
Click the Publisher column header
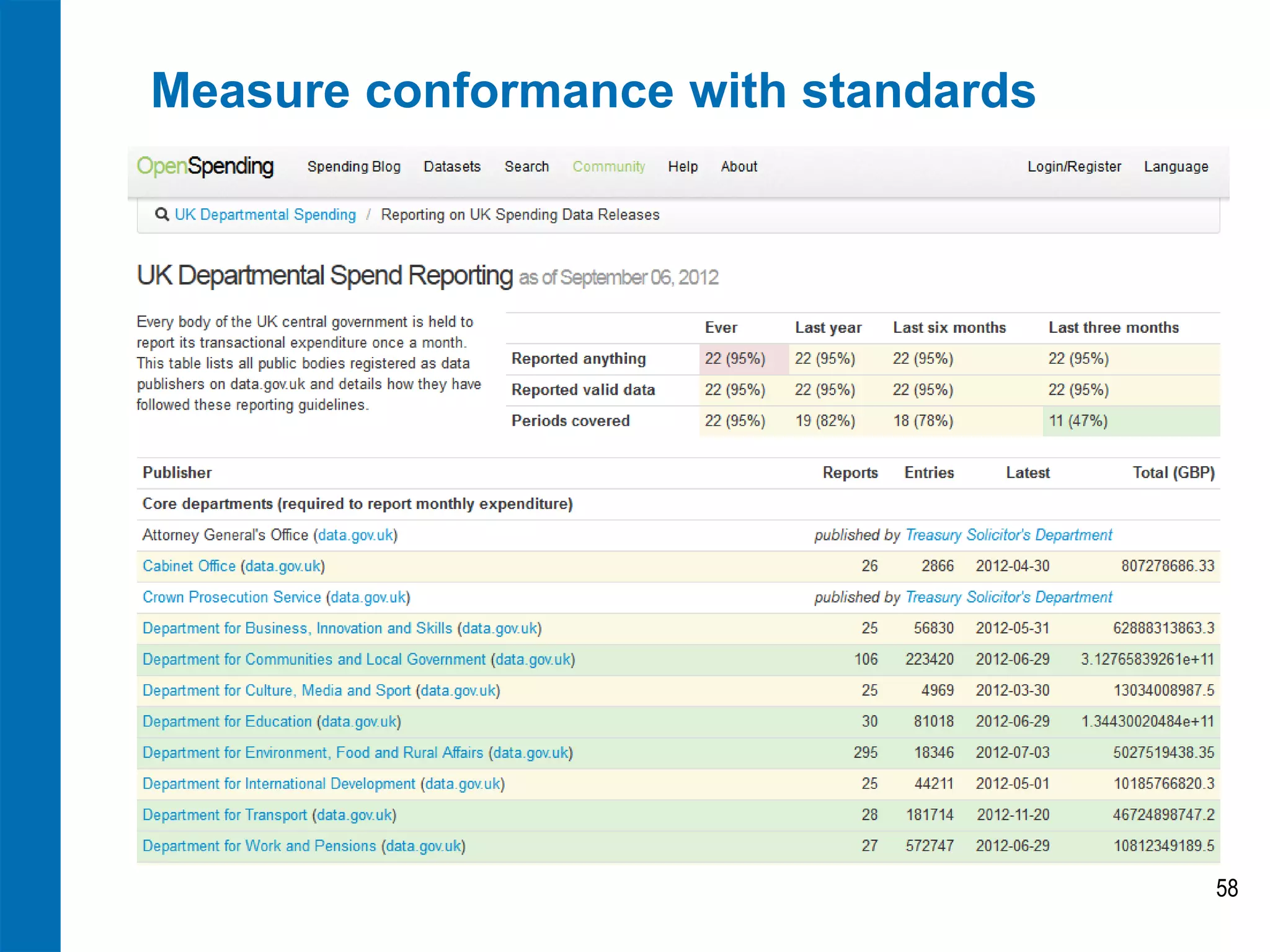[177, 473]
